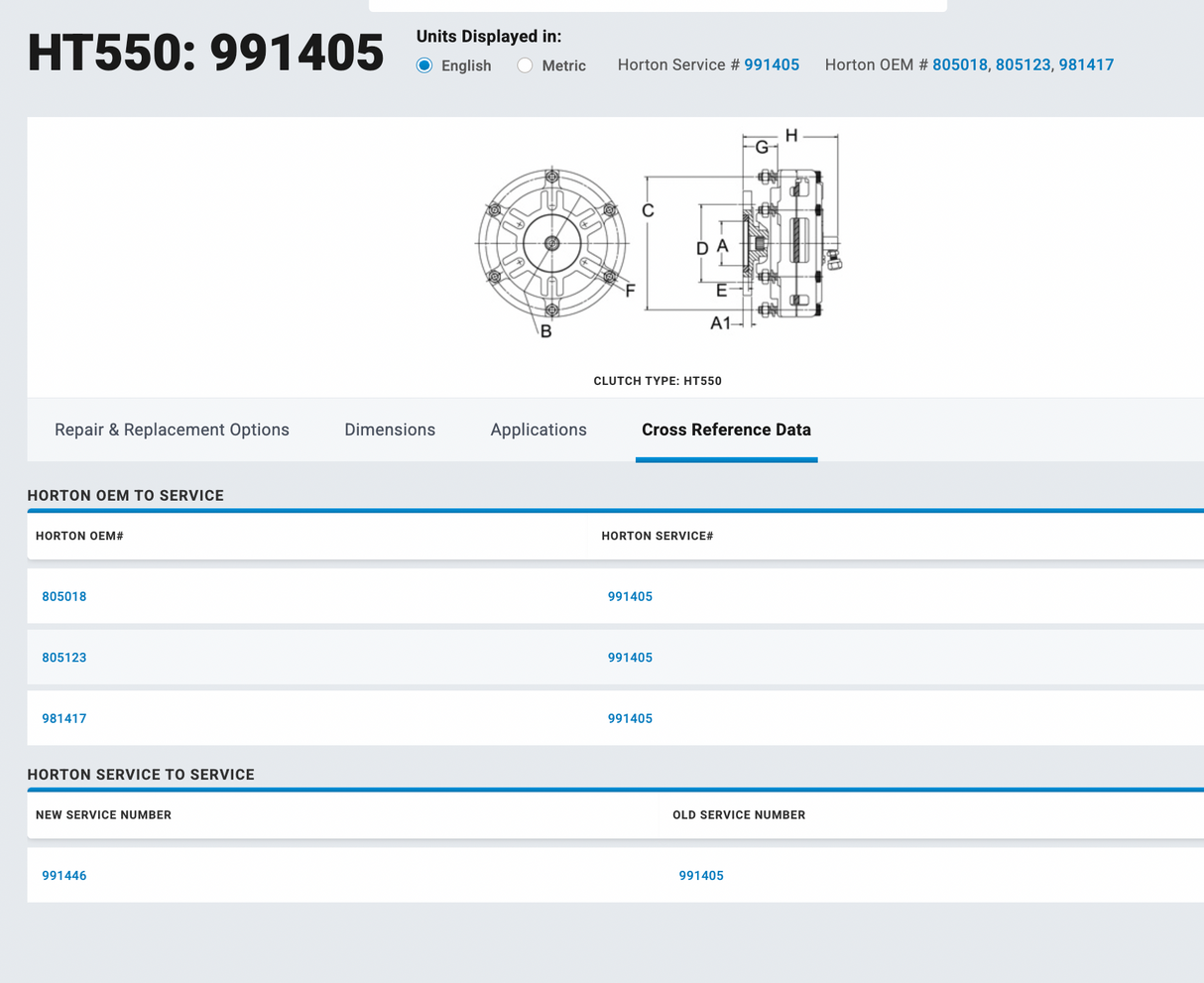Click 805123 in the Horton OEM# column
The height and width of the screenshot is (983, 1204).
point(64,658)
